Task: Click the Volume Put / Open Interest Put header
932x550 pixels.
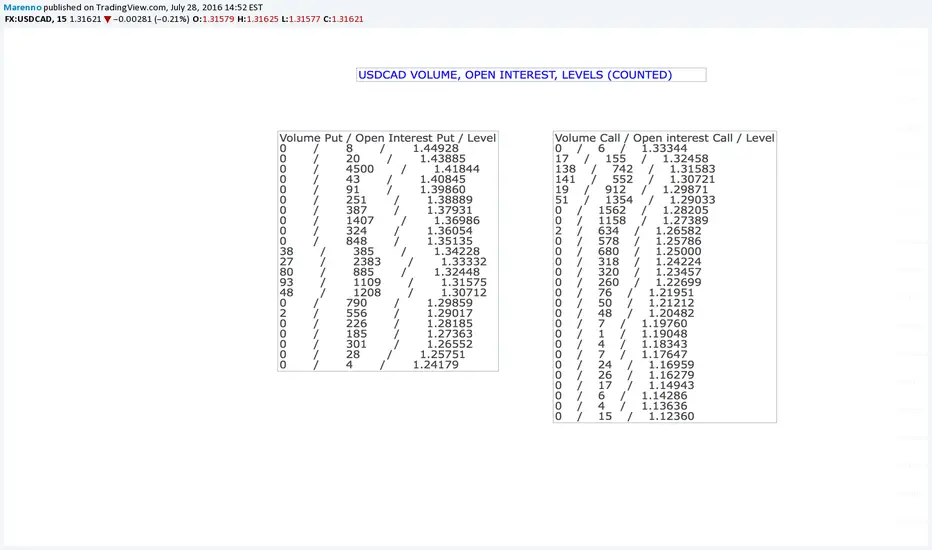Action: pyautogui.click(x=388, y=138)
